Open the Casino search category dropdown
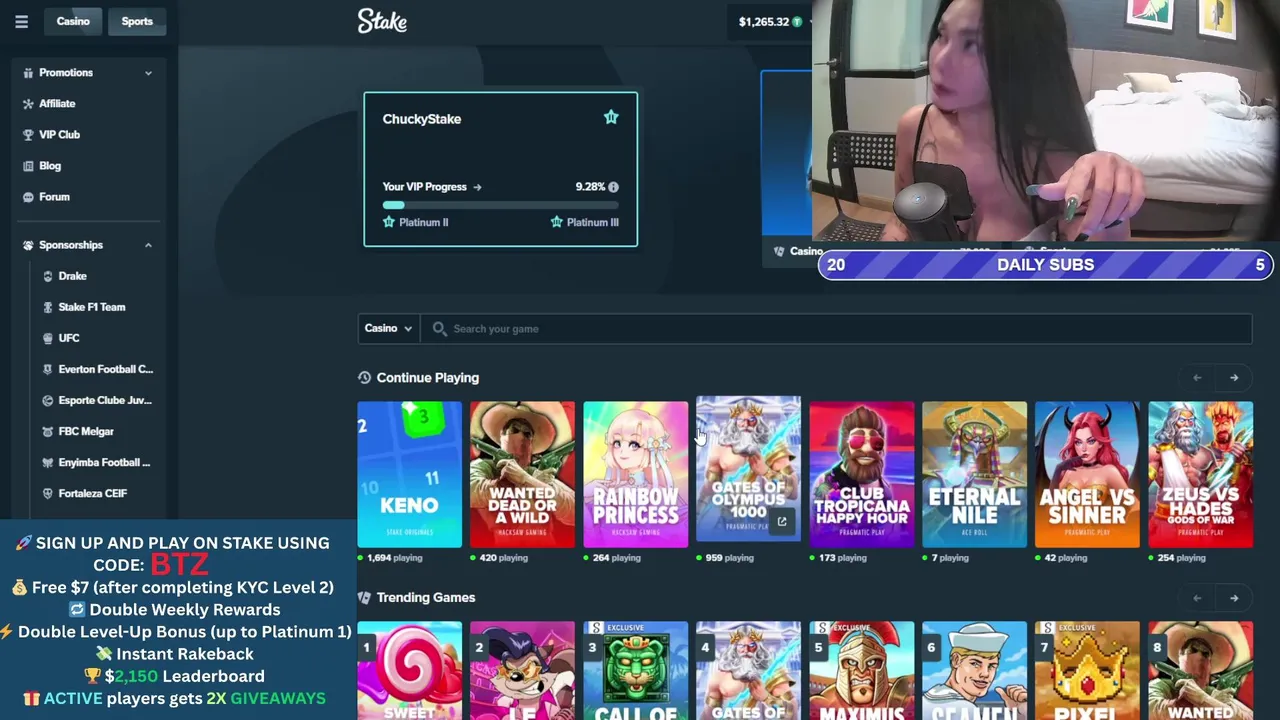1280x720 pixels. [x=388, y=328]
